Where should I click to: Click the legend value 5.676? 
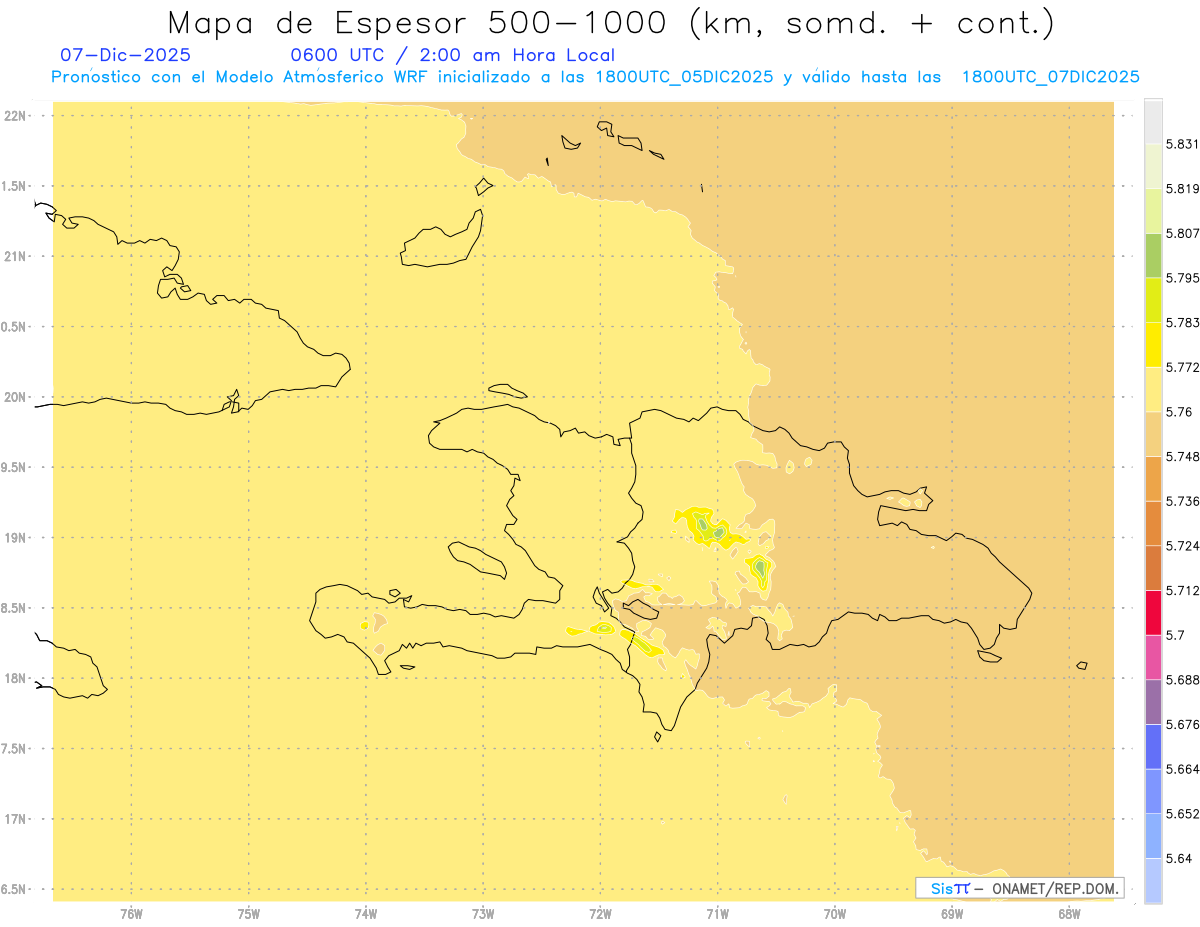(x=1182, y=725)
